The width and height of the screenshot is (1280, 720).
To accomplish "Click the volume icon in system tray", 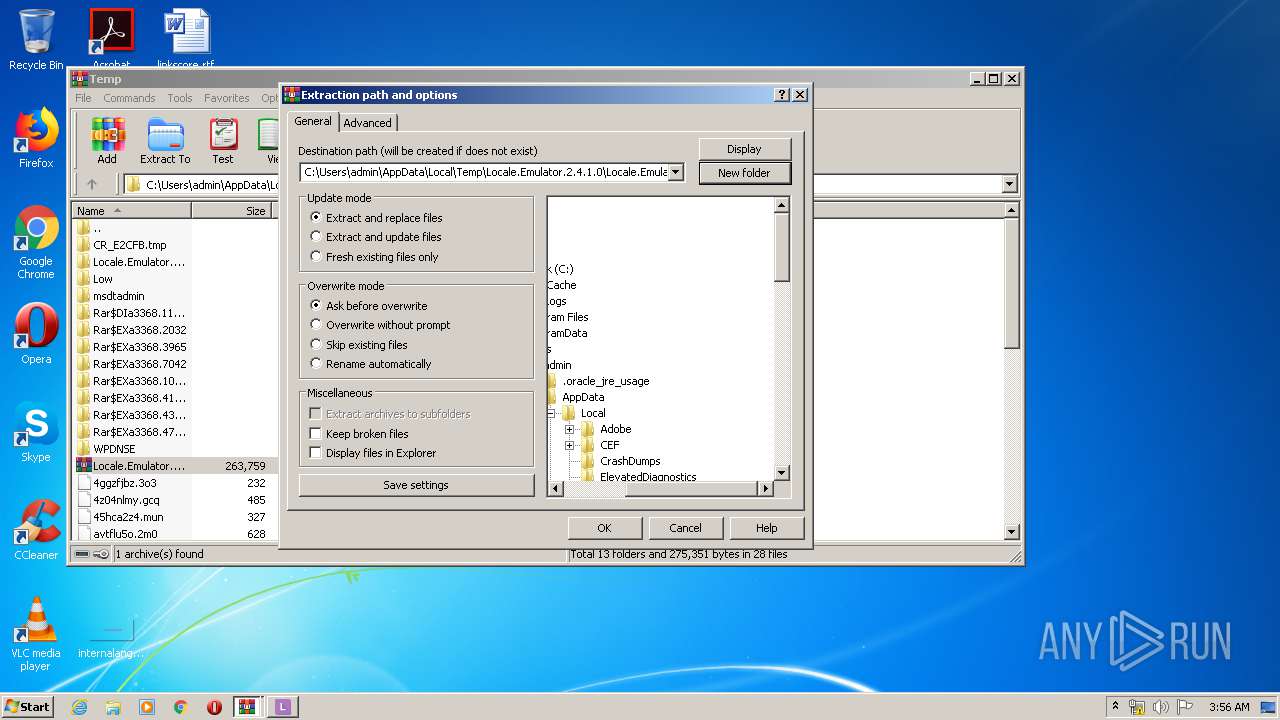I will coord(1160,707).
